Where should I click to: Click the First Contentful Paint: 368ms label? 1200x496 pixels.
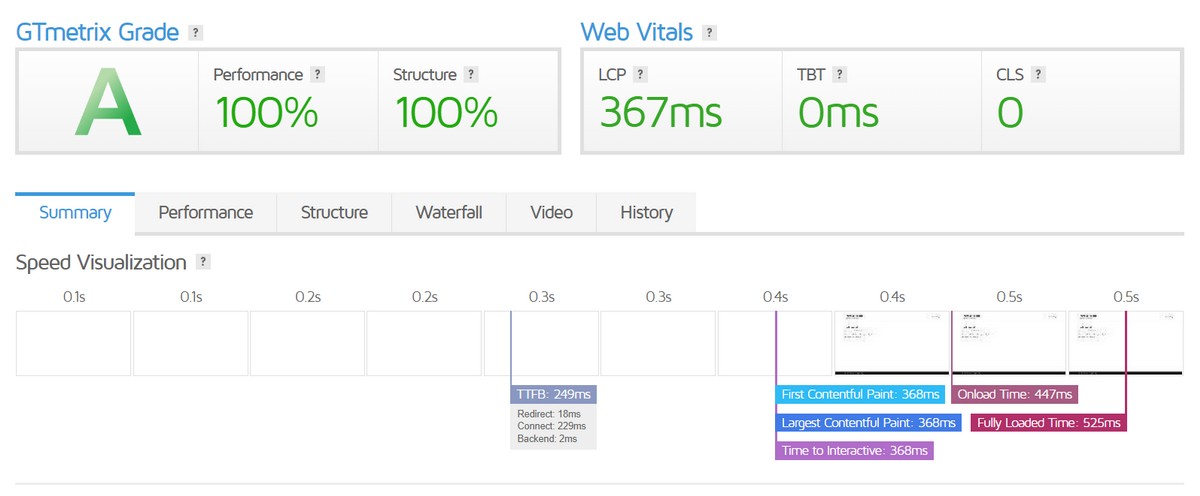[860, 394]
